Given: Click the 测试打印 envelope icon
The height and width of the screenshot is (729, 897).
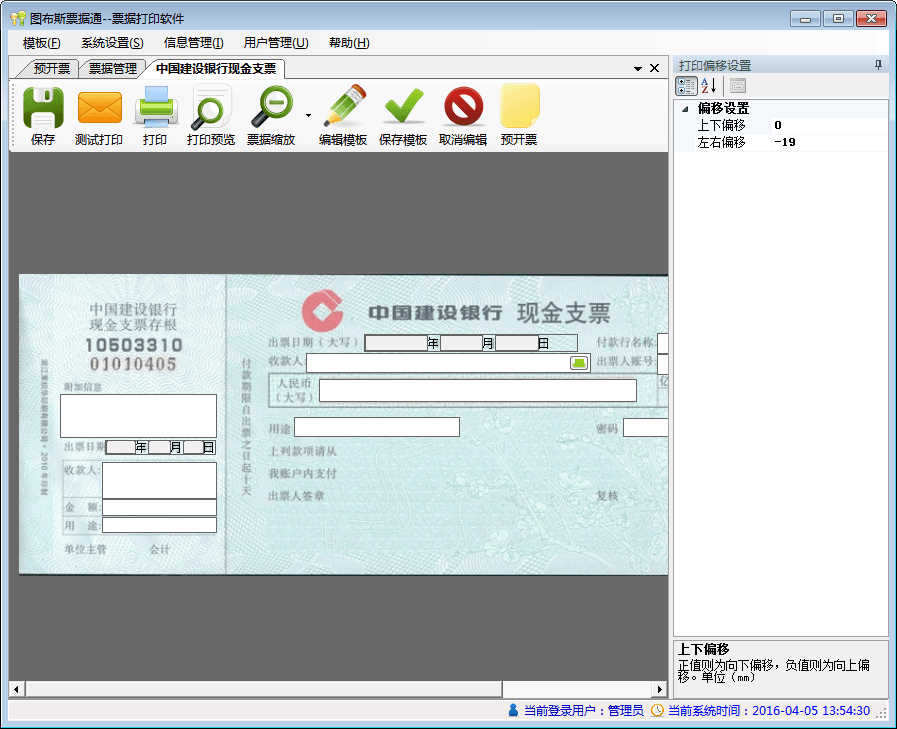Looking at the screenshot, I should pyautogui.click(x=100, y=107).
